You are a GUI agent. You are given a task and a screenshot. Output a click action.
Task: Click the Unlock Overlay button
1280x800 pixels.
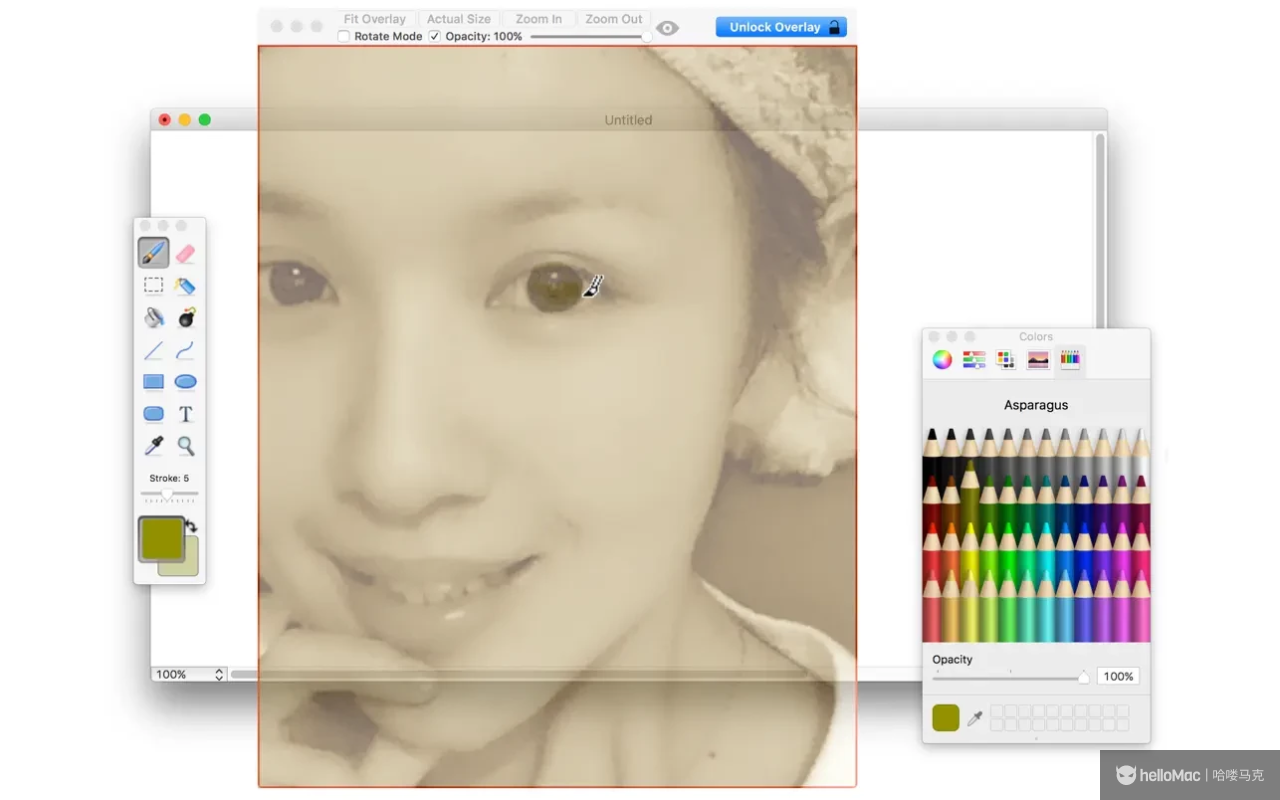(x=781, y=27)
